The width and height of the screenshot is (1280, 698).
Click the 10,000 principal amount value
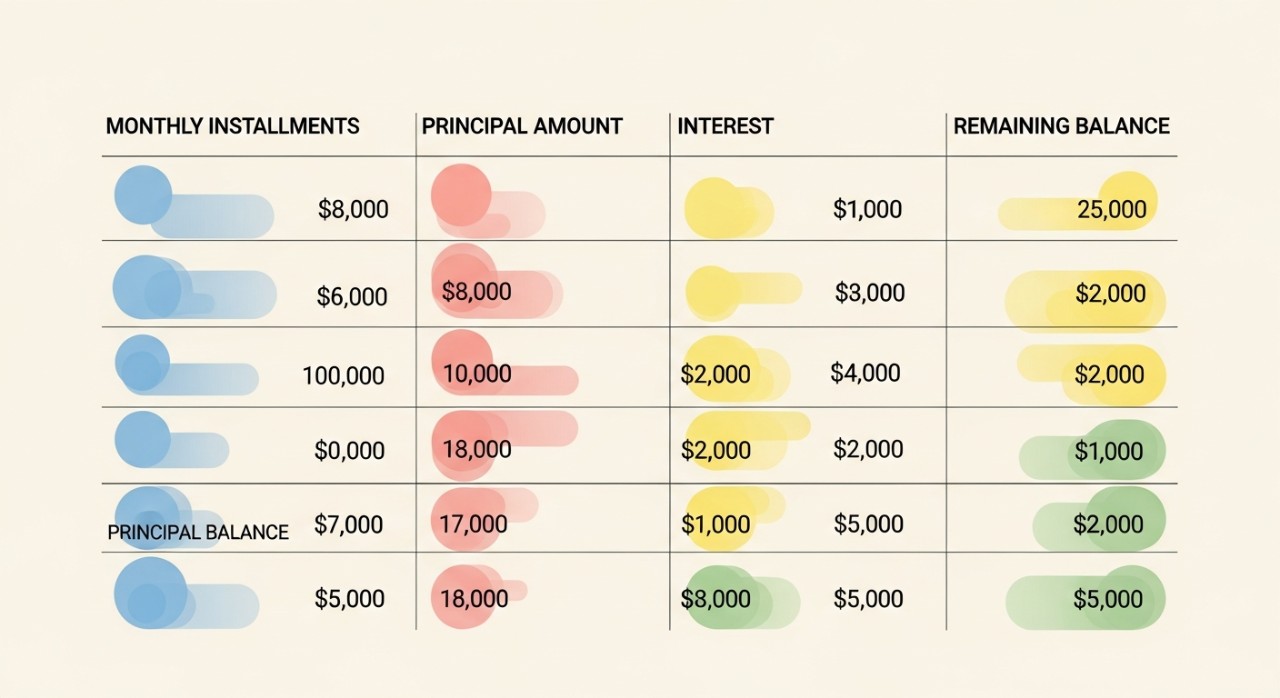(477, 374)
